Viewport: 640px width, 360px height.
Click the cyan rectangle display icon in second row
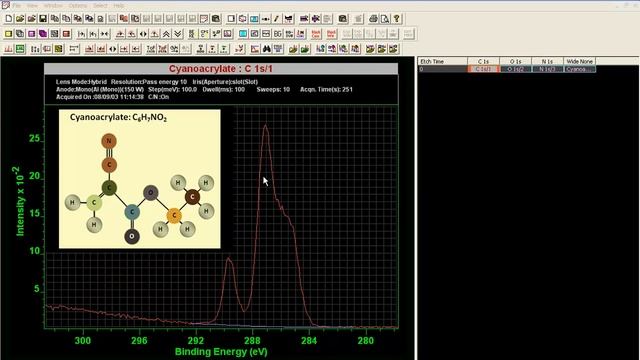243,34
